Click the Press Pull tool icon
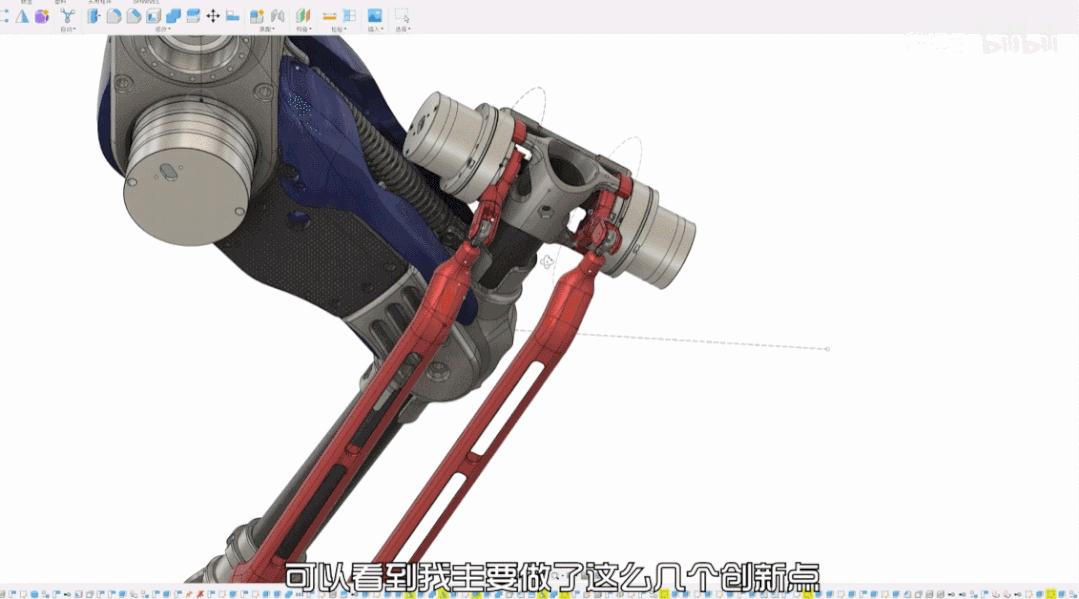The width and height of the screenshot is (1079, 599). pyautogui.click(x=95, y=16)
